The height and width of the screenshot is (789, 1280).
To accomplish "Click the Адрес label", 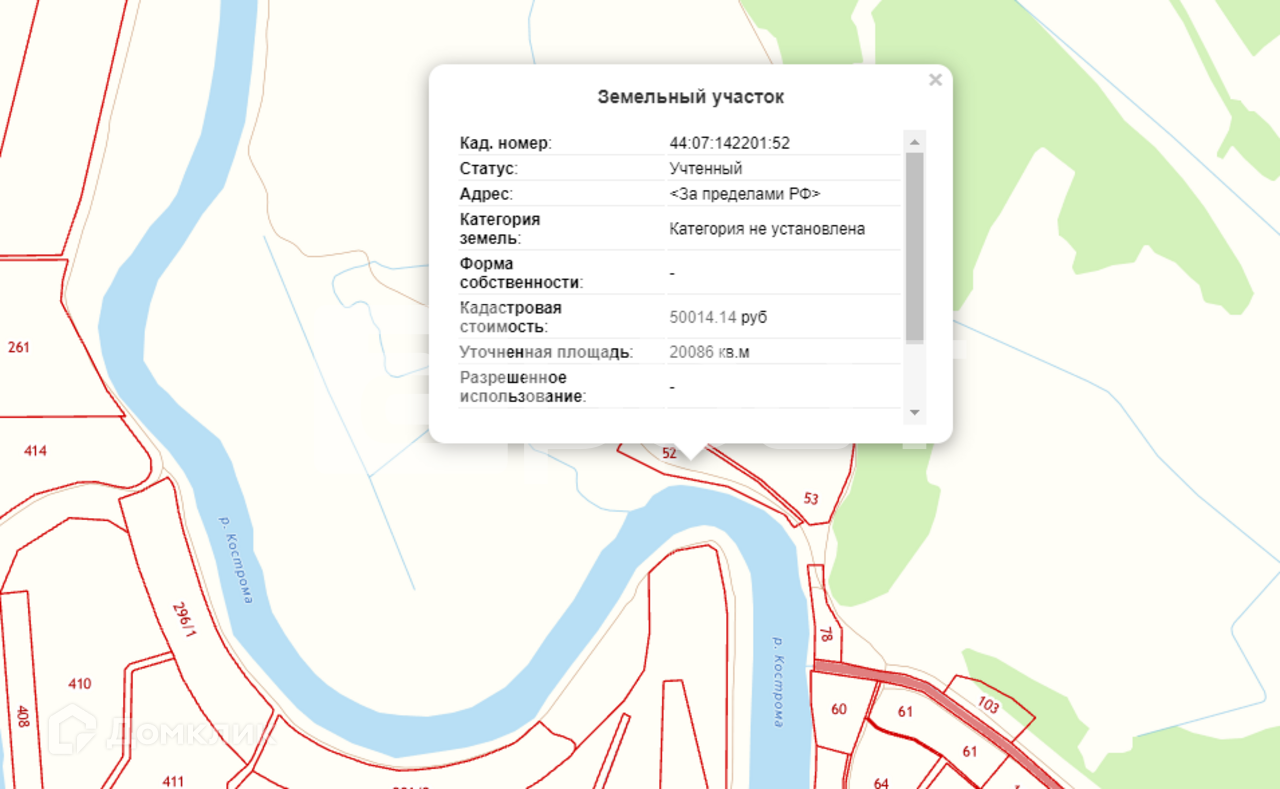I will click(x=486, y=194).
